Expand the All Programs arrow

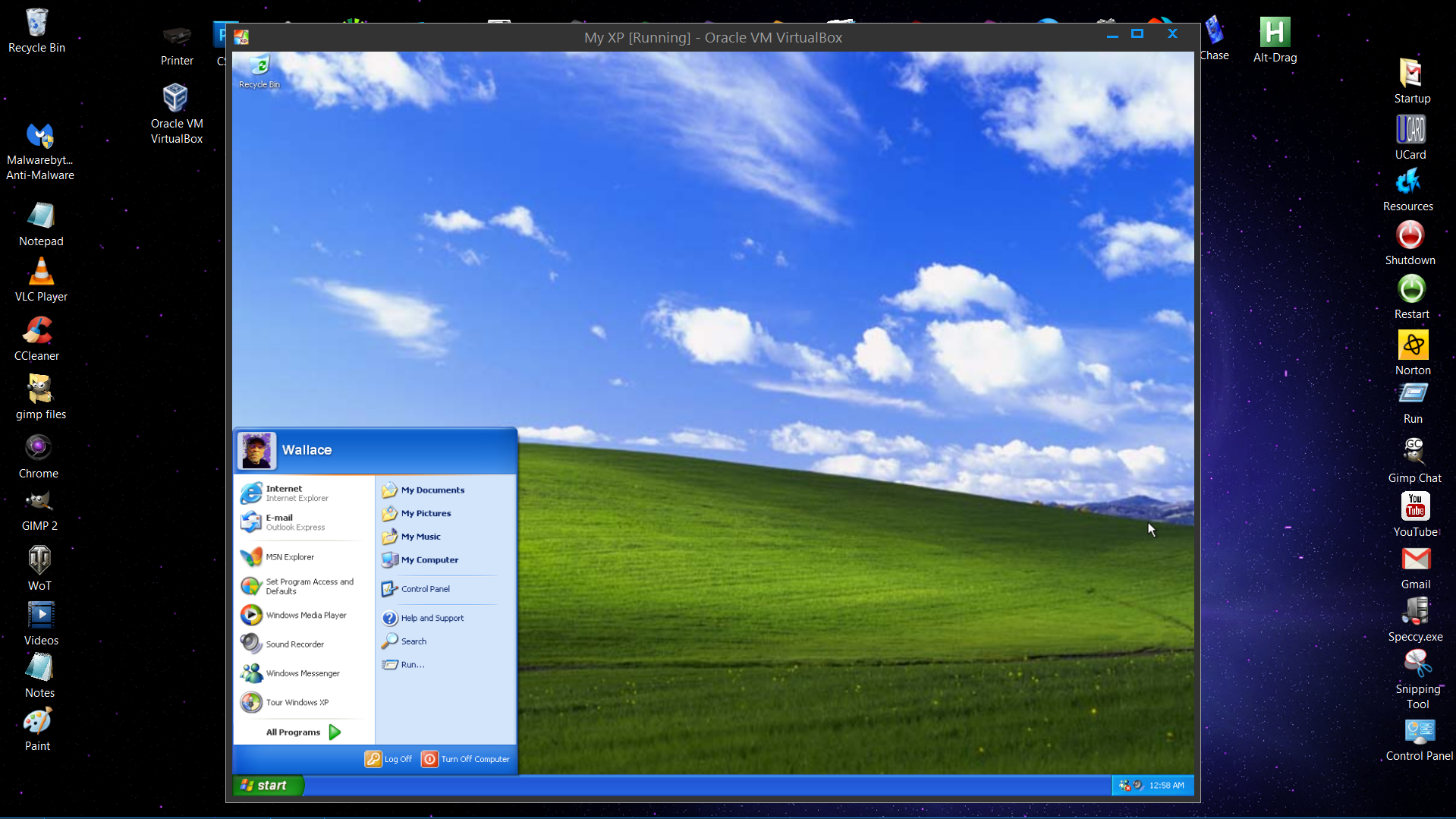(335, 732)
